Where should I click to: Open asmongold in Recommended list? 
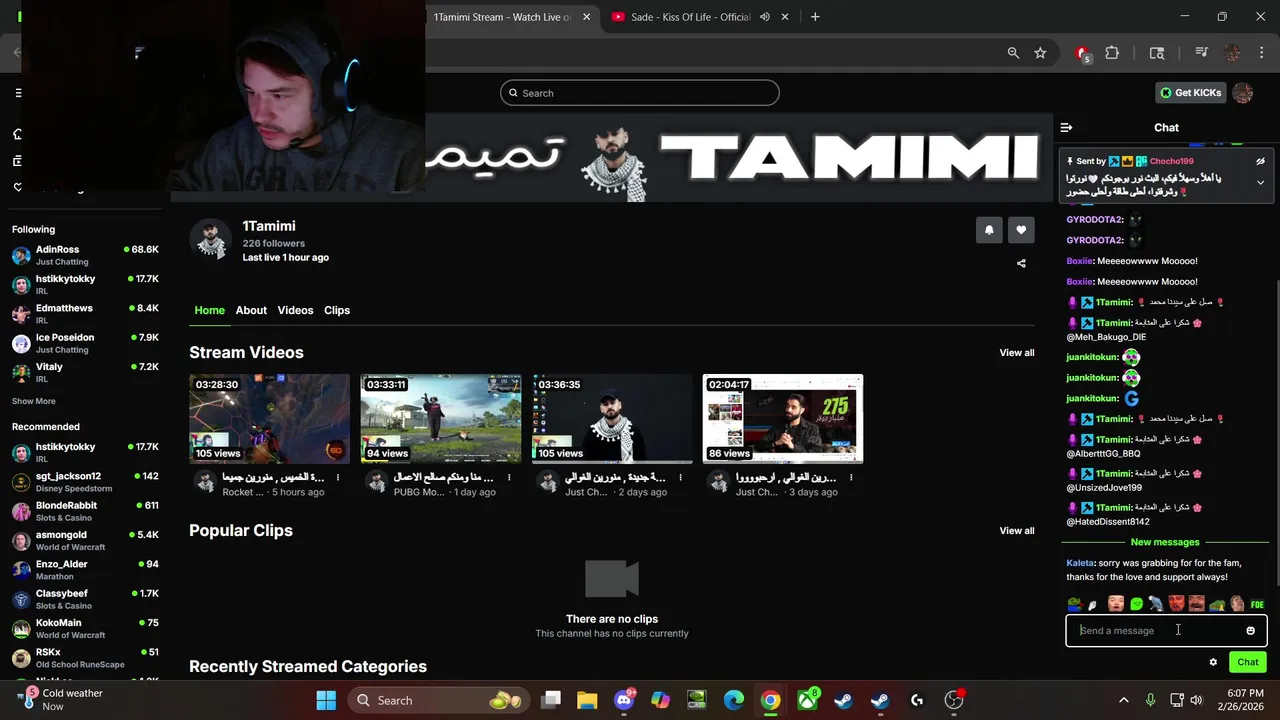coord(85,541)
